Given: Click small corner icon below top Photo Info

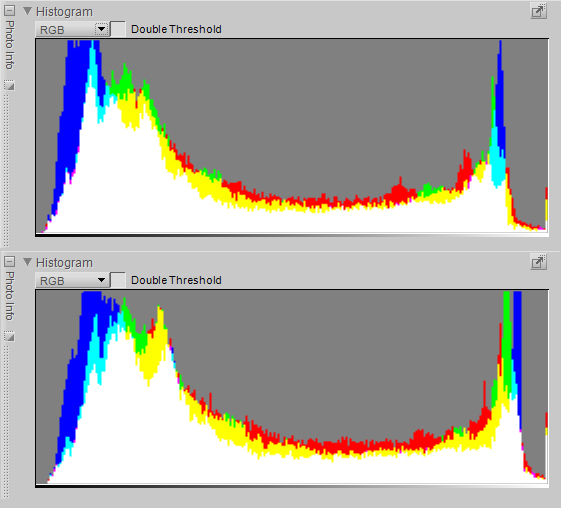Looking at the screenshot, I should pos(9,86).
